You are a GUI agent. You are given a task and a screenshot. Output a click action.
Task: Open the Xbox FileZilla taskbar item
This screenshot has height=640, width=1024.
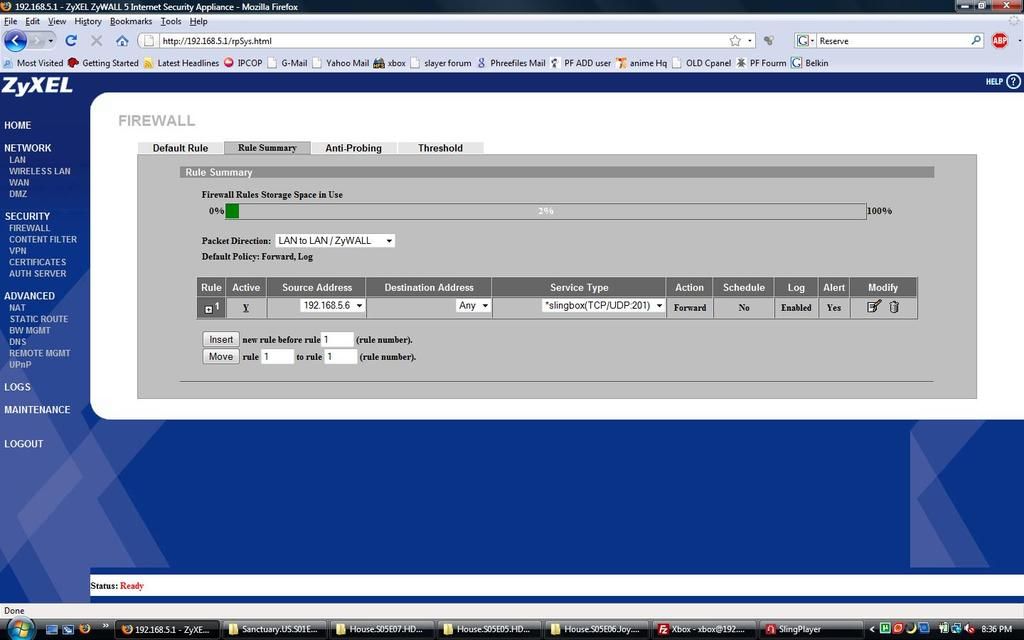[x=703, y=630]
